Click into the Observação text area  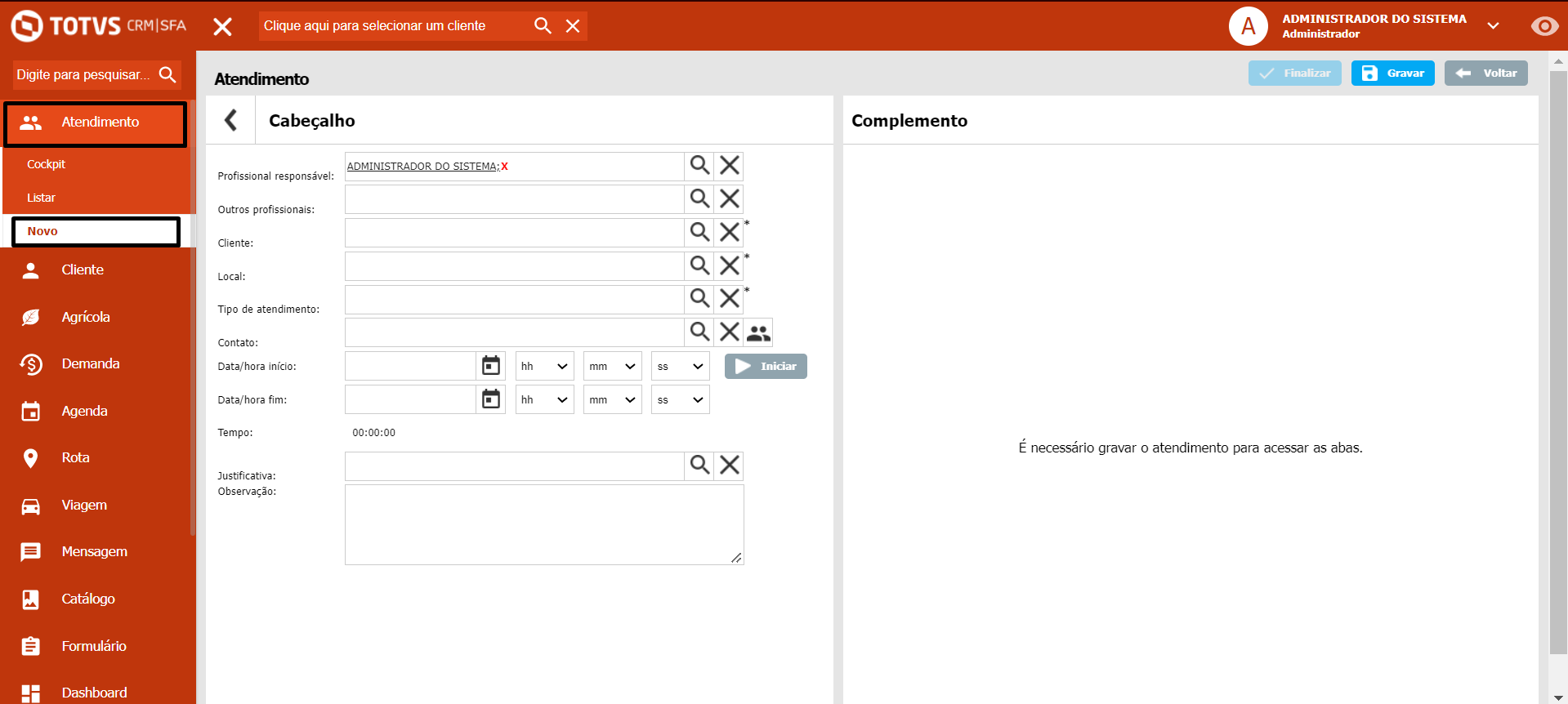544,524
